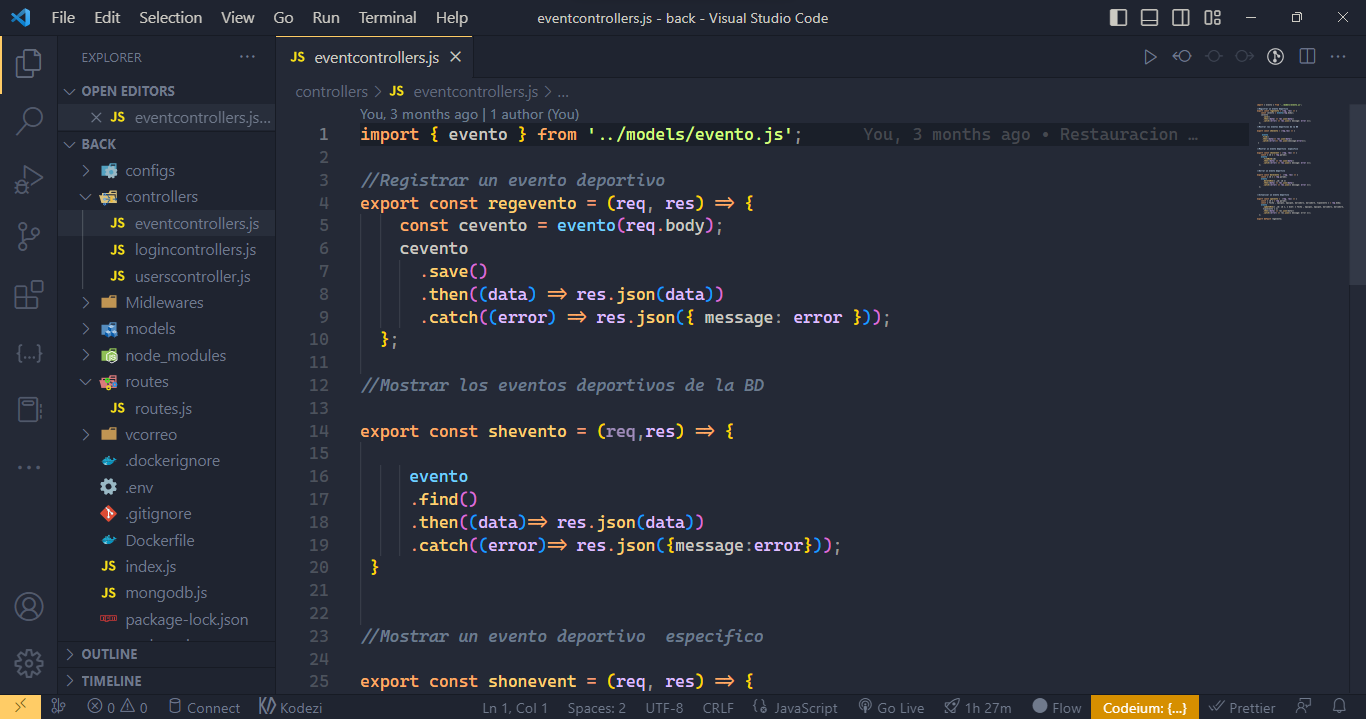The width and height of the screenshot is (1366, 719).
Task: Open the Manage gear menu
Action: (29, 663)
